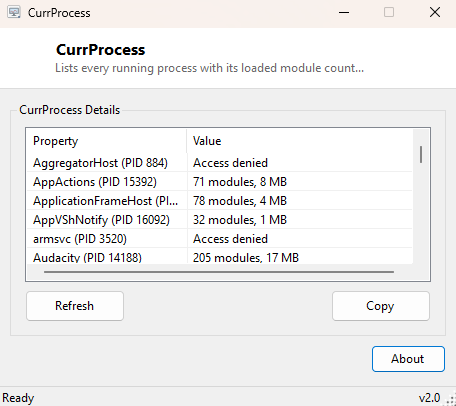Click the '78 modules, 4 MB' value
The image size is (456, 406).
tap(240, 201)
